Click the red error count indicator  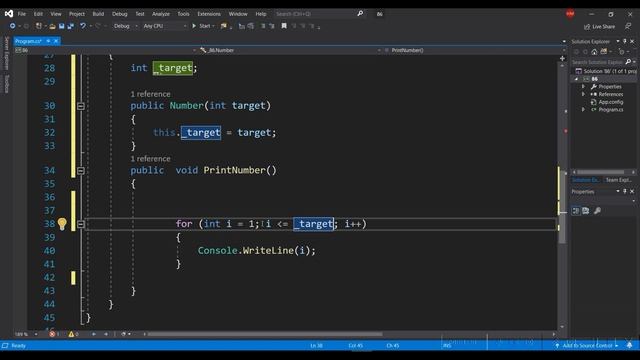coord(54,334)
